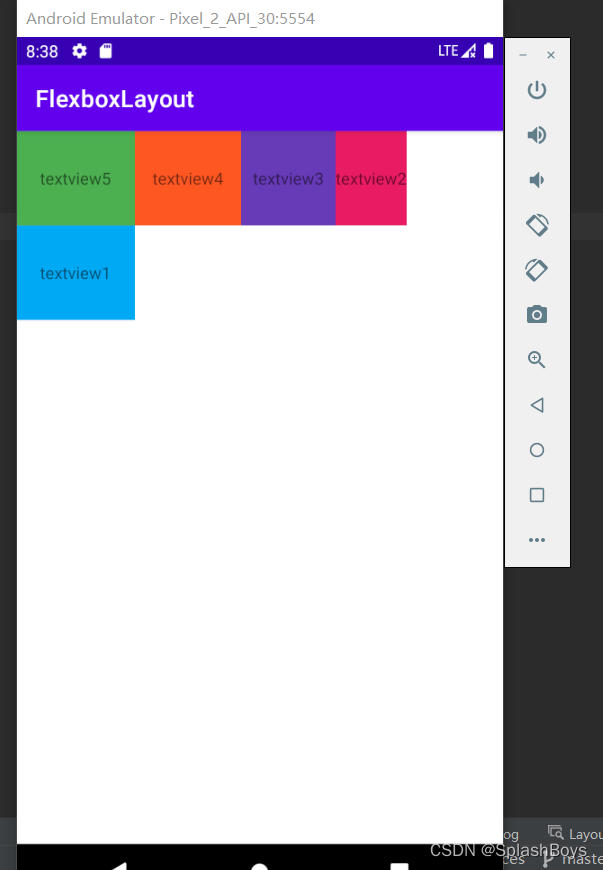The width and height of the screenshot is (603, 870).
Task: Click the FlexboxLayout app bar title
Action: tap(115, 99)
